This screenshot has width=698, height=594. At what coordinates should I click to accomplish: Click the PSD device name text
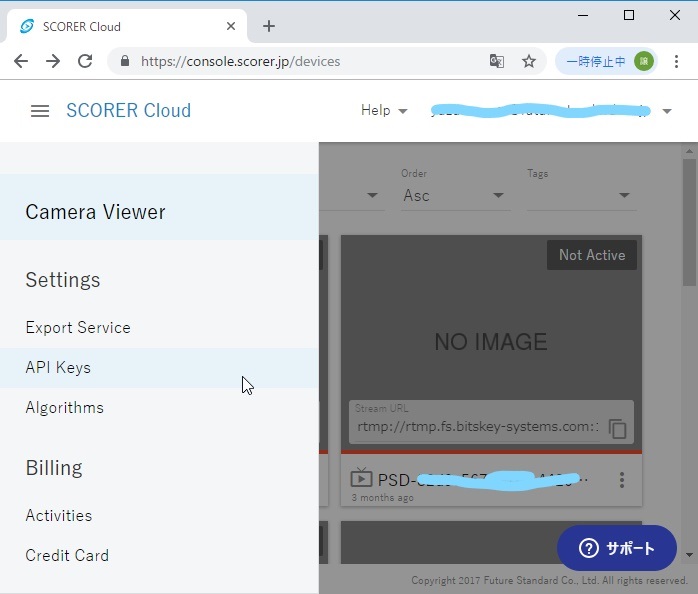click(x=483, y=480)
